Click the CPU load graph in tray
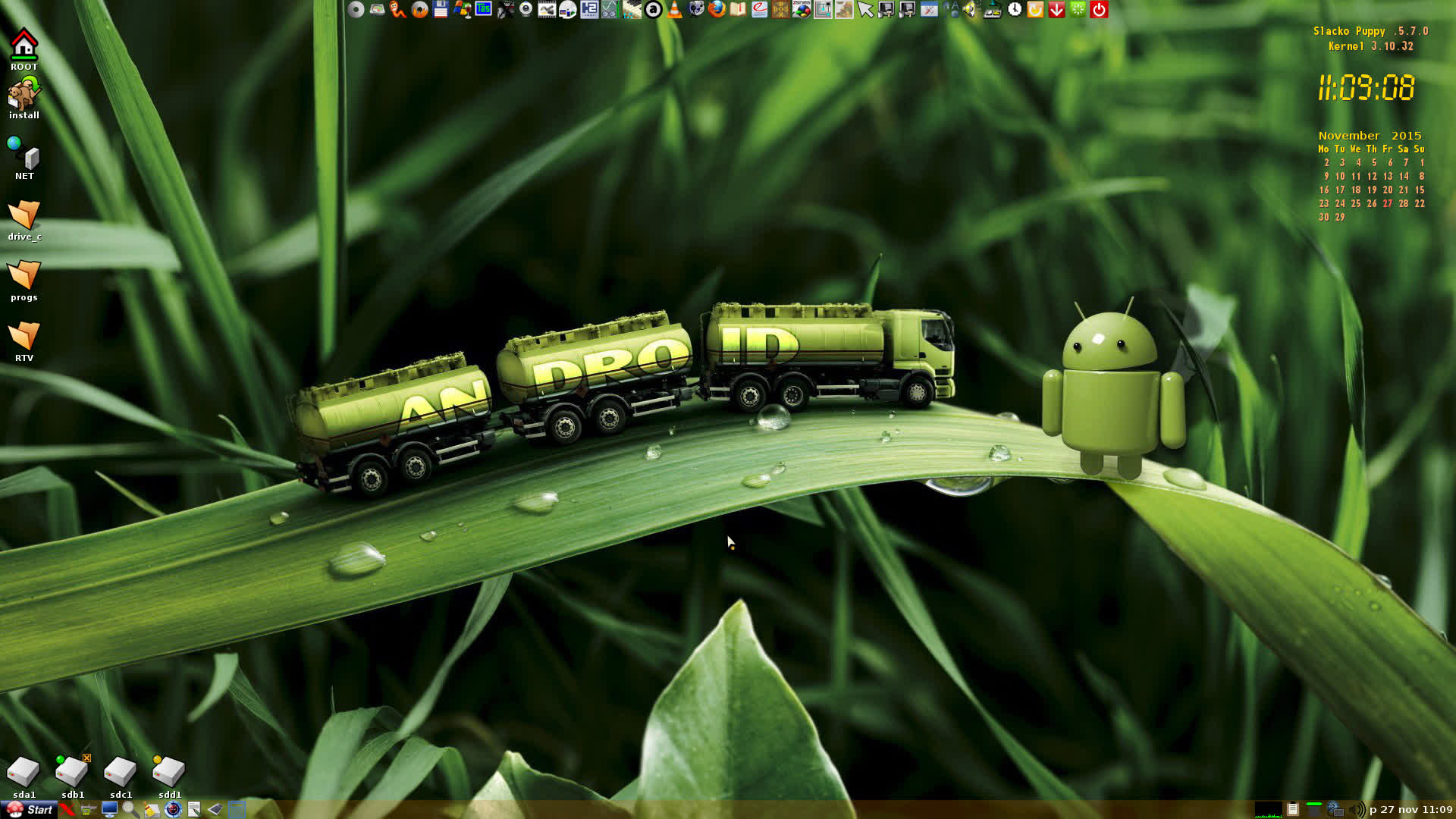The height and width of the screenshot is (819, 1456). click(x=1269, y=809)
